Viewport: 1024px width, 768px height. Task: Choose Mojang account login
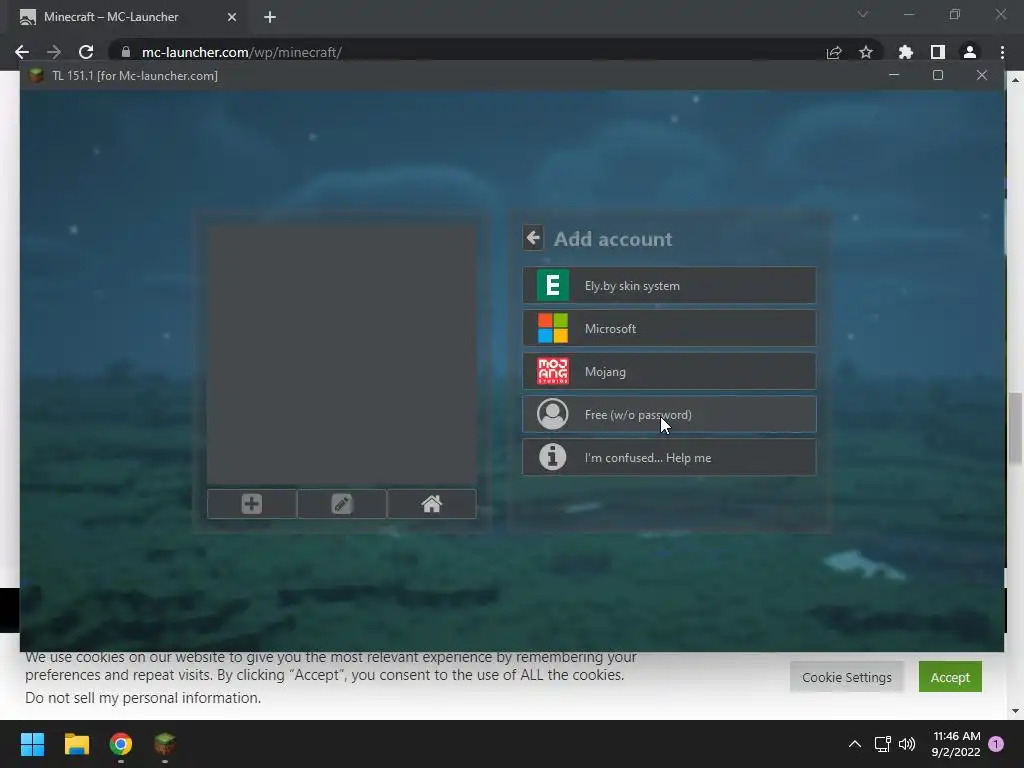tap(669, 372)
